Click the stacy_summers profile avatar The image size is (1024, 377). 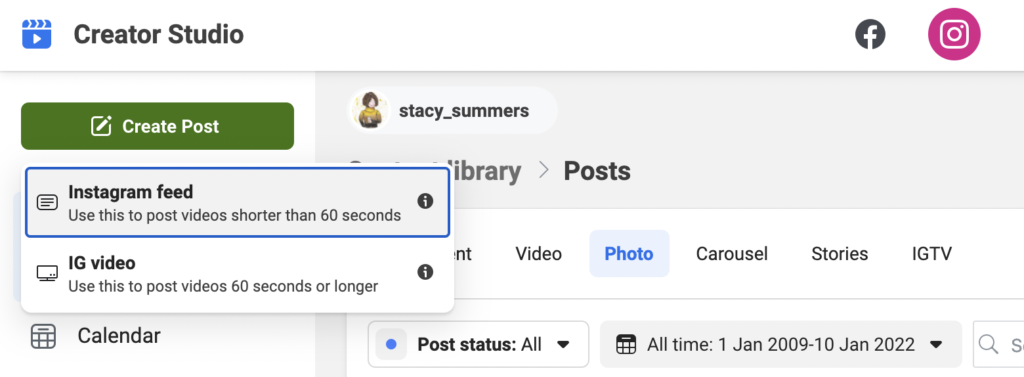point(370,110)
